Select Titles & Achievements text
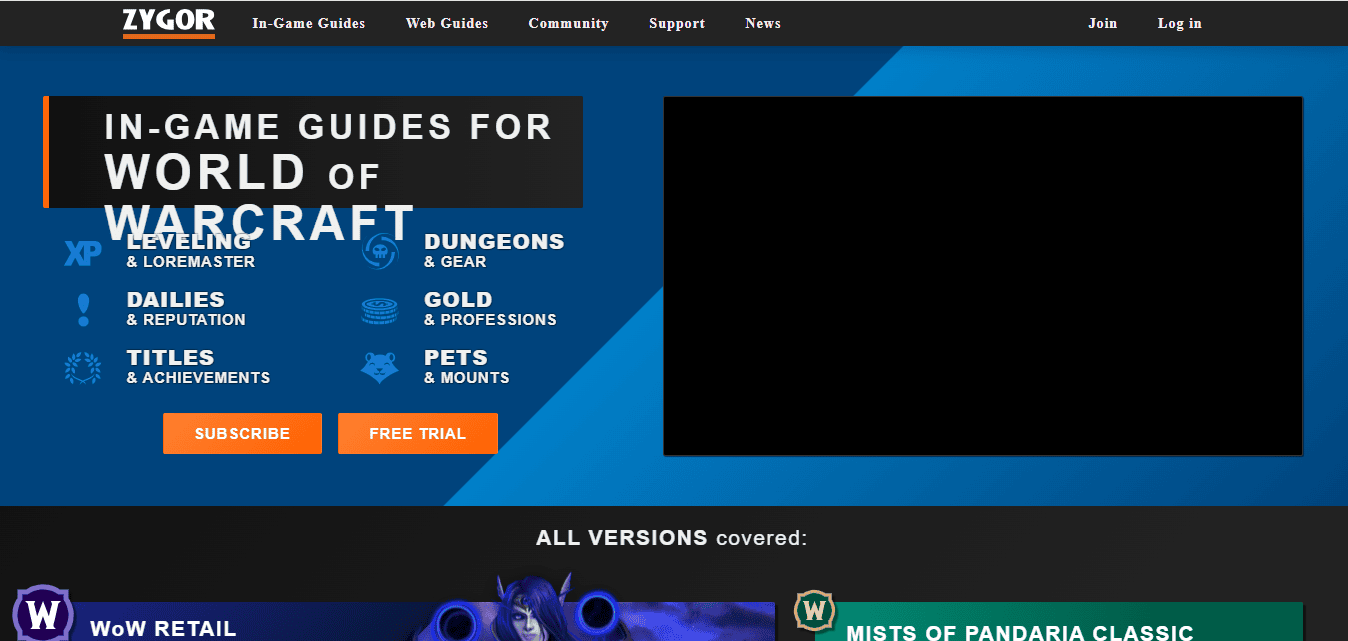1348x641 pixels. point(198,367)
